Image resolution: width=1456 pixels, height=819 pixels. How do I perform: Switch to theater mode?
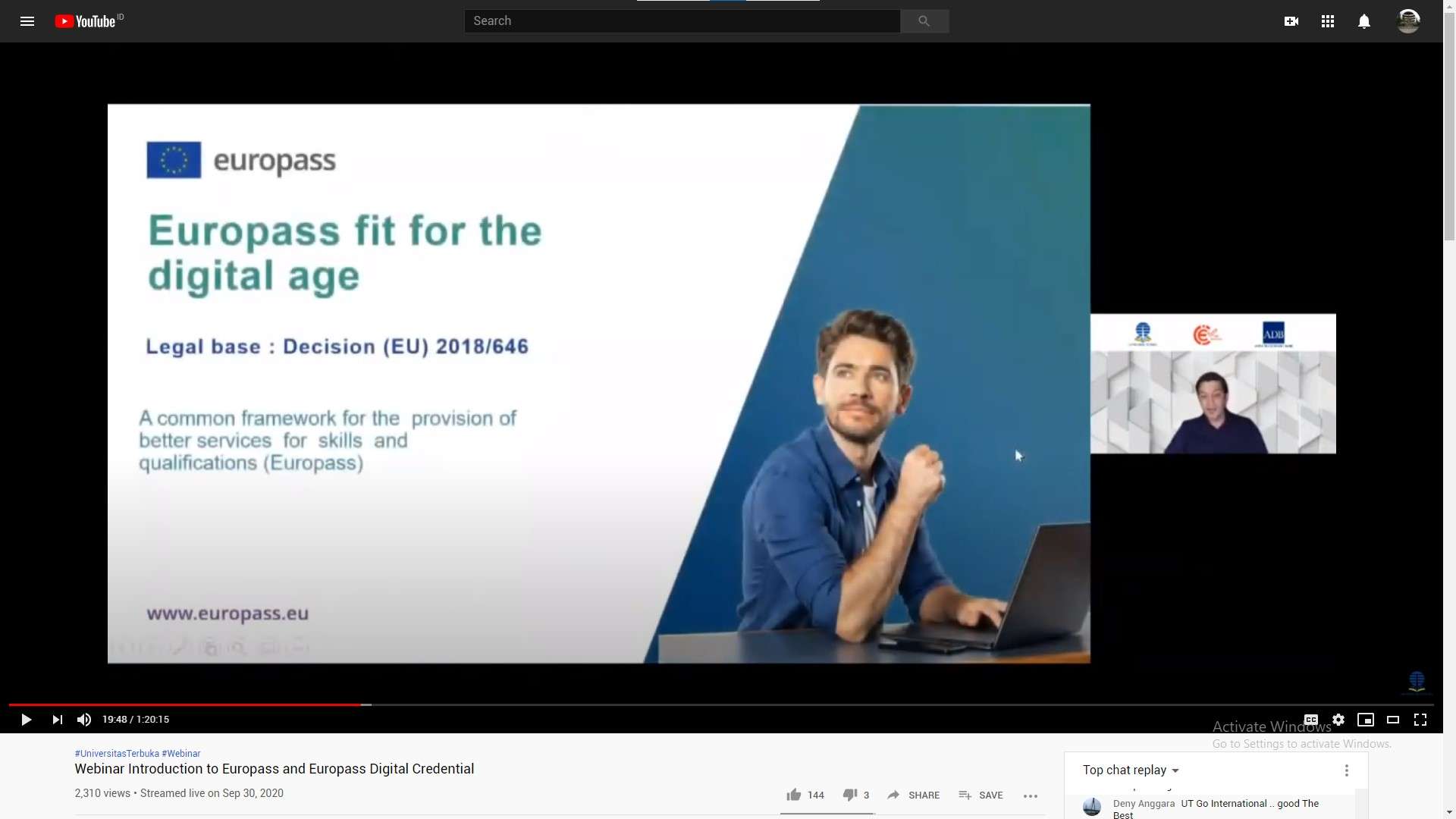[x=1393, y=720]
